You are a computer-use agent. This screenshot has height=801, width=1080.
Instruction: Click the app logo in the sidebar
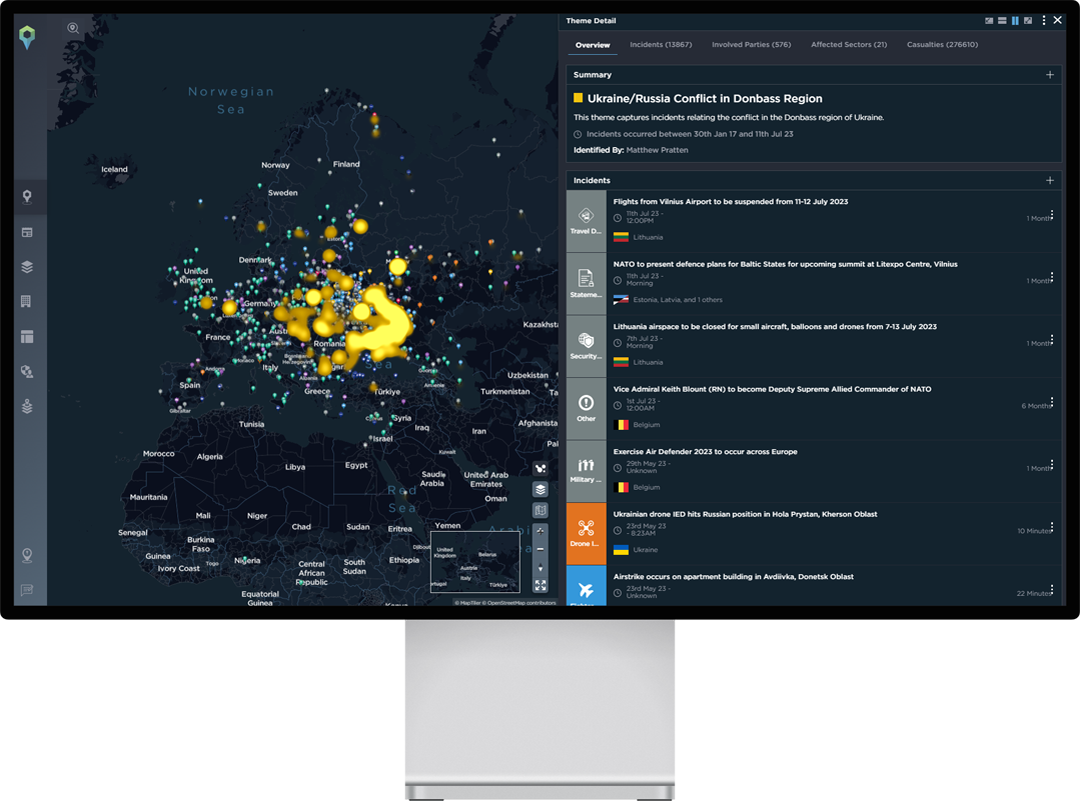coord(27,37)
